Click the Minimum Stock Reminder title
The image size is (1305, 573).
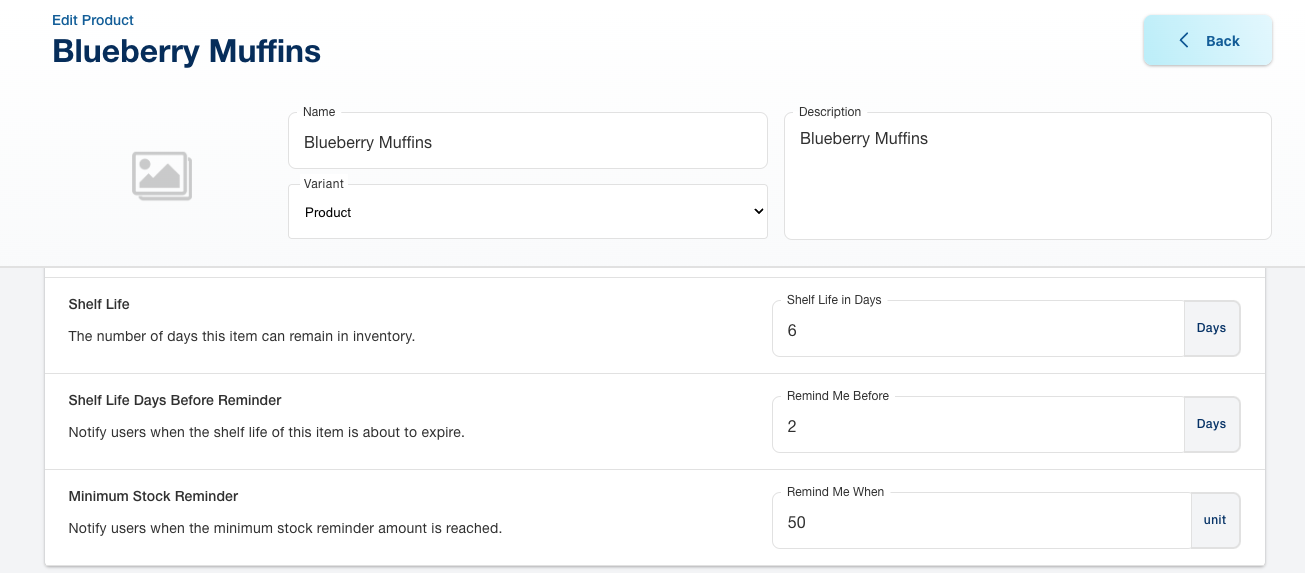(x=153, y=496)
